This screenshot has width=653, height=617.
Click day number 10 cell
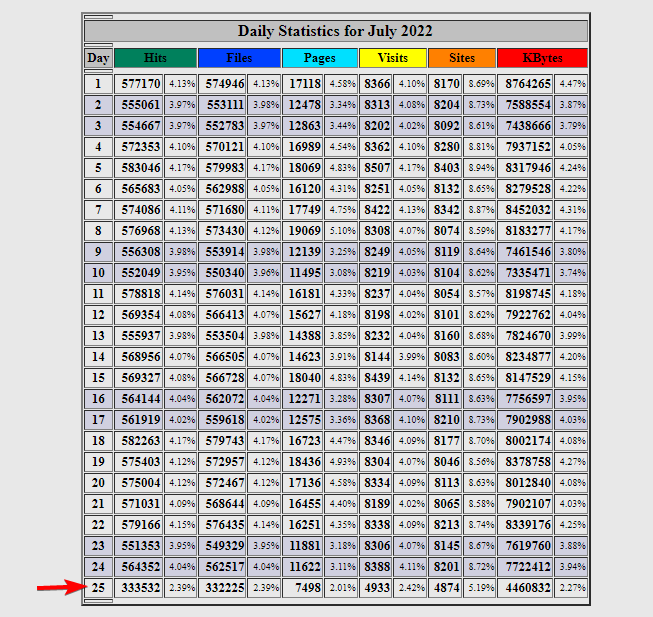pyautogui.click(x=98, y=273)
